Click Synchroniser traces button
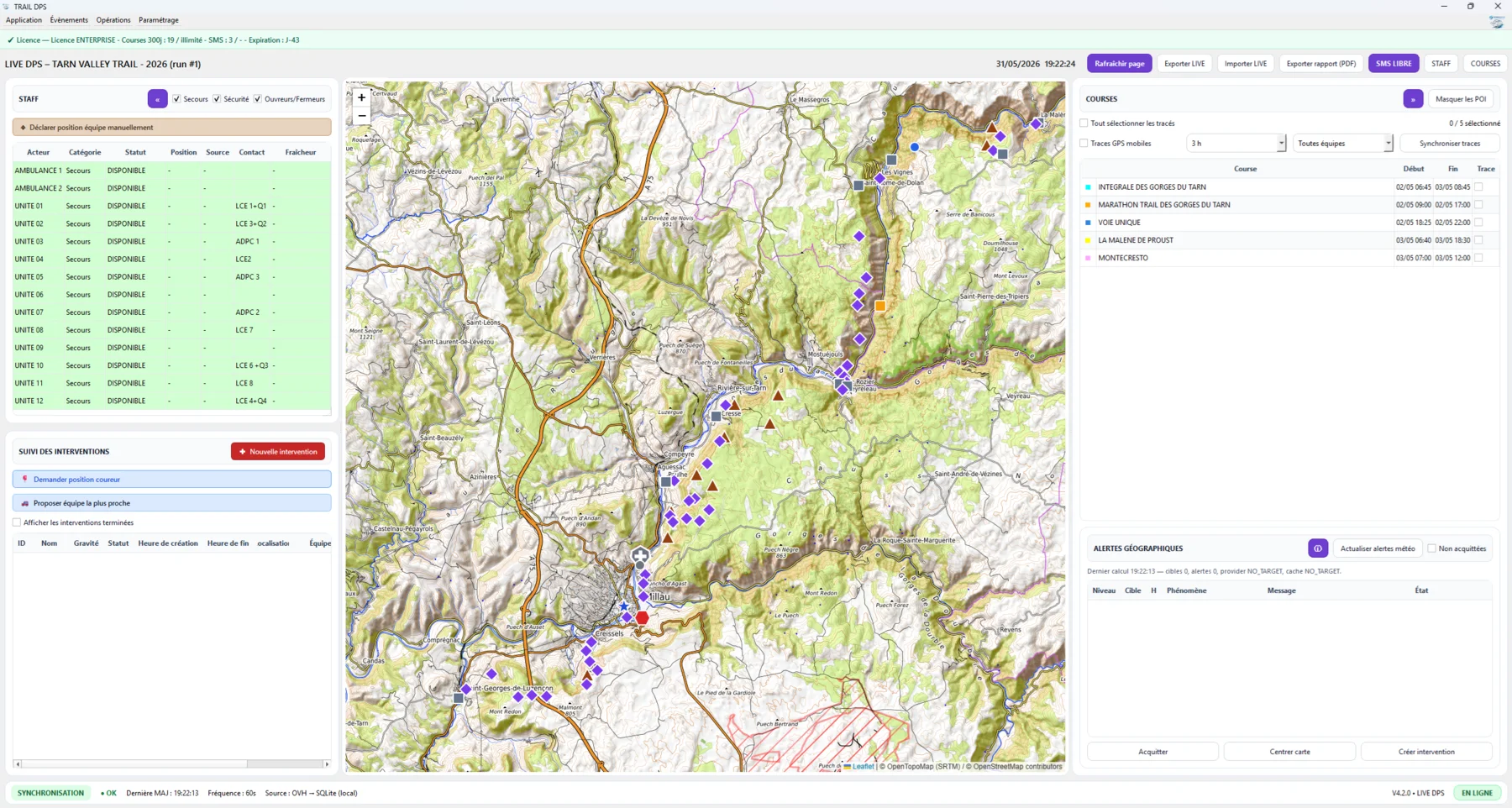 (1450, 144)
